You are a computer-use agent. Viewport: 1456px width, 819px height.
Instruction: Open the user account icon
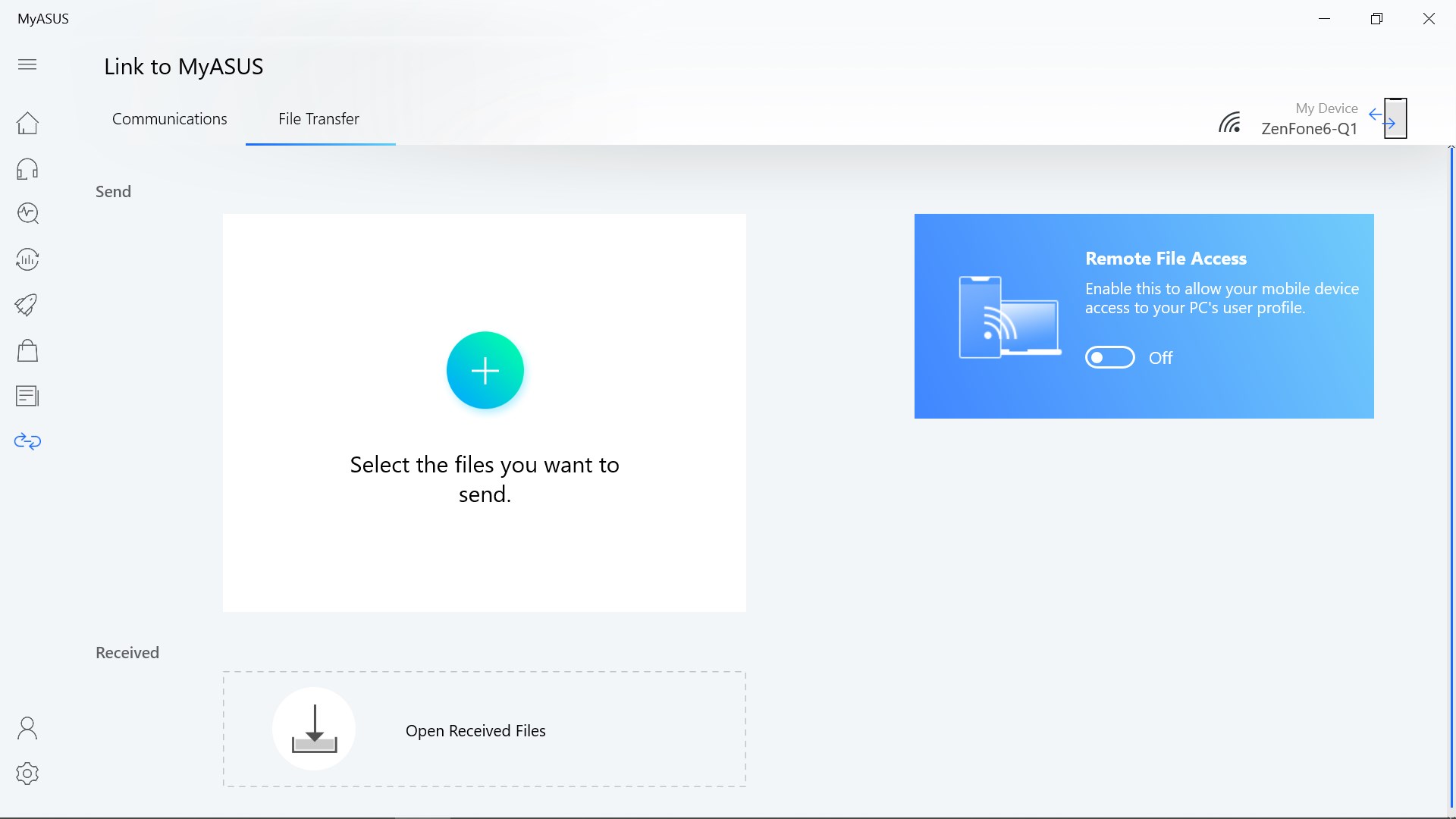(x=27, y=728)
